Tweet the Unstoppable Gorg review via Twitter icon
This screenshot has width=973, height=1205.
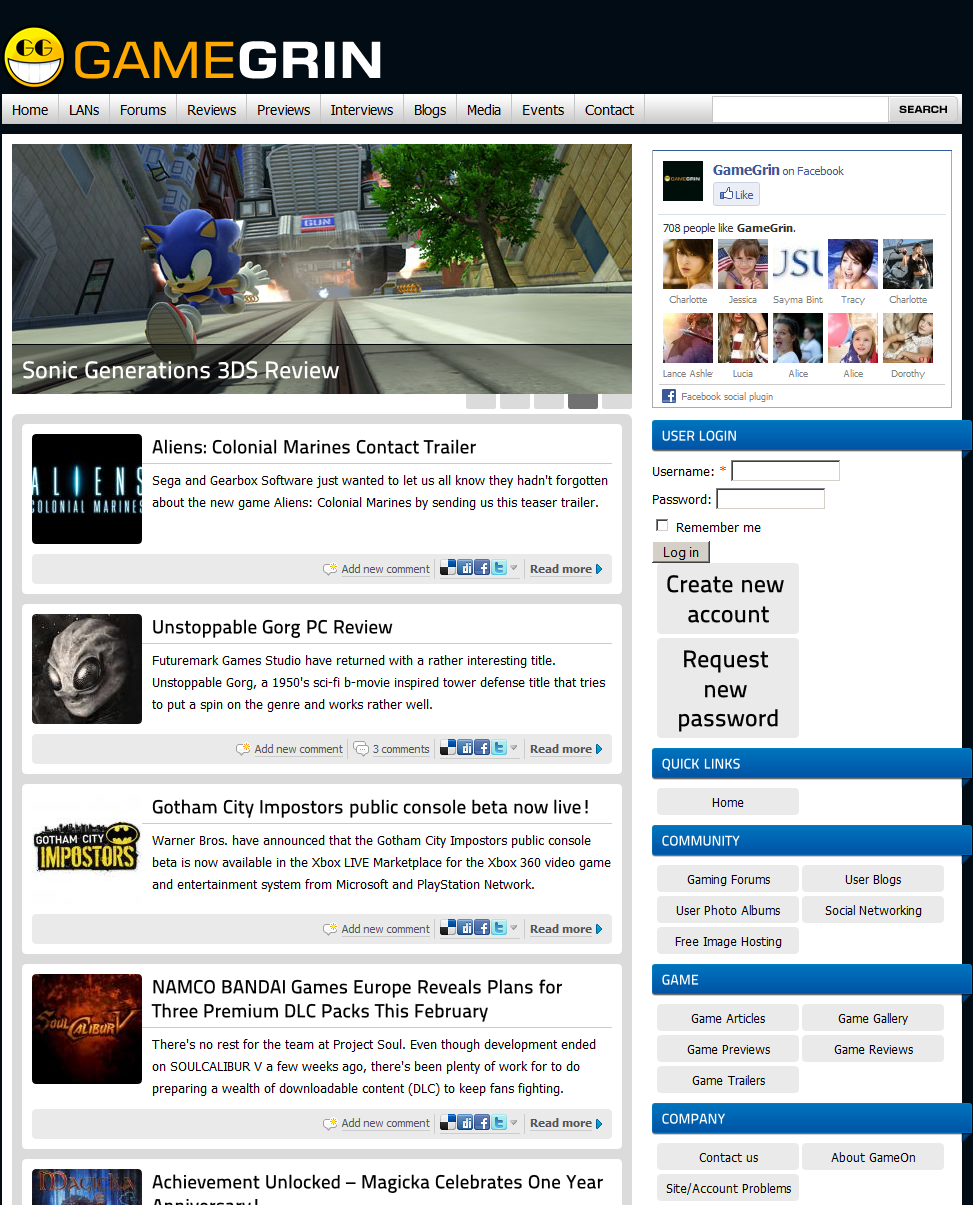499,748
